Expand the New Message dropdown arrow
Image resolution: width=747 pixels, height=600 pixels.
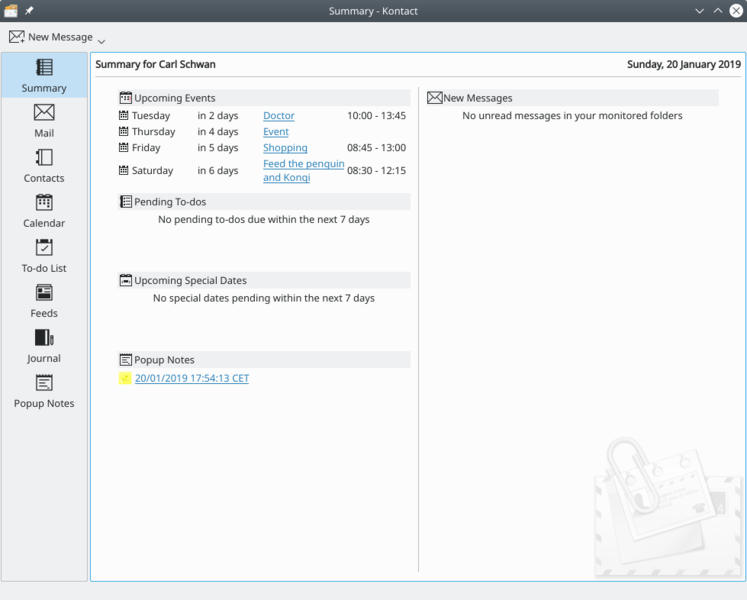(101, 41)
